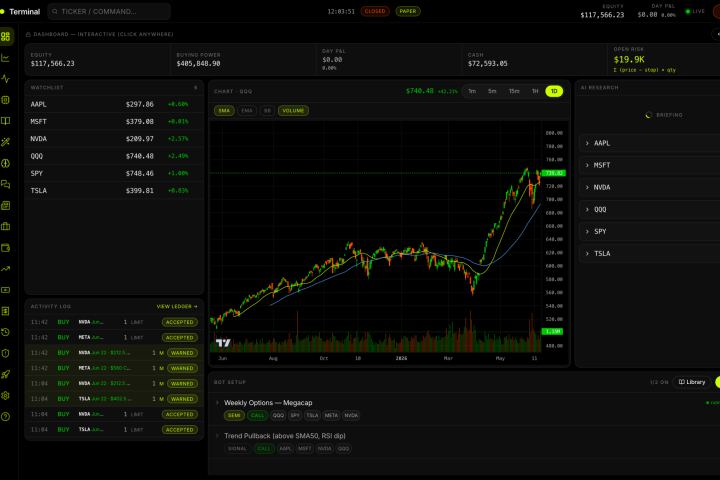Select the activity pulse icon in sidebar
720x480 pixels.
click(6, 79)
